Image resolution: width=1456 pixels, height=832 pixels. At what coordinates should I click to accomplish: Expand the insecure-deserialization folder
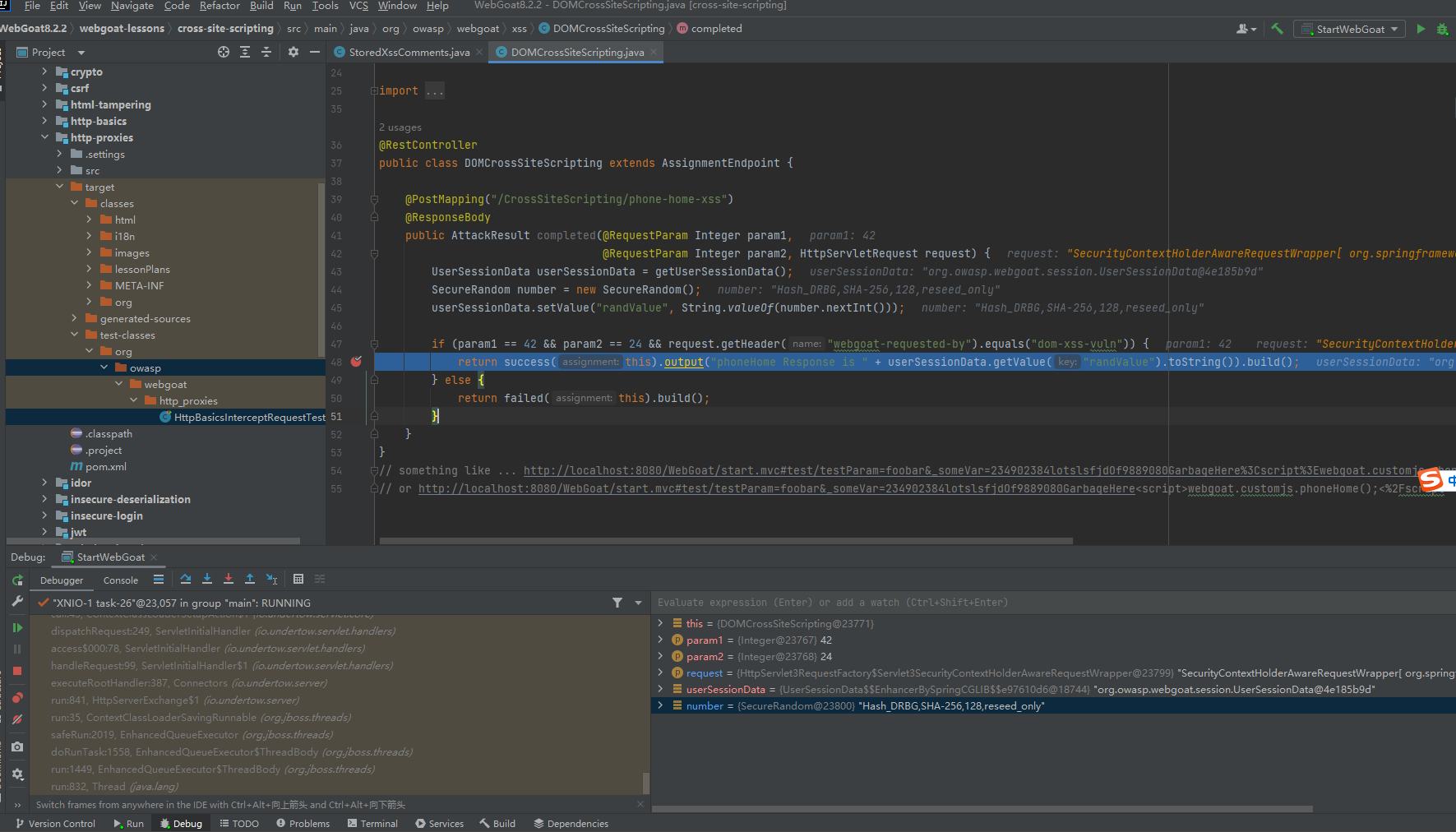tap(44, 499)
